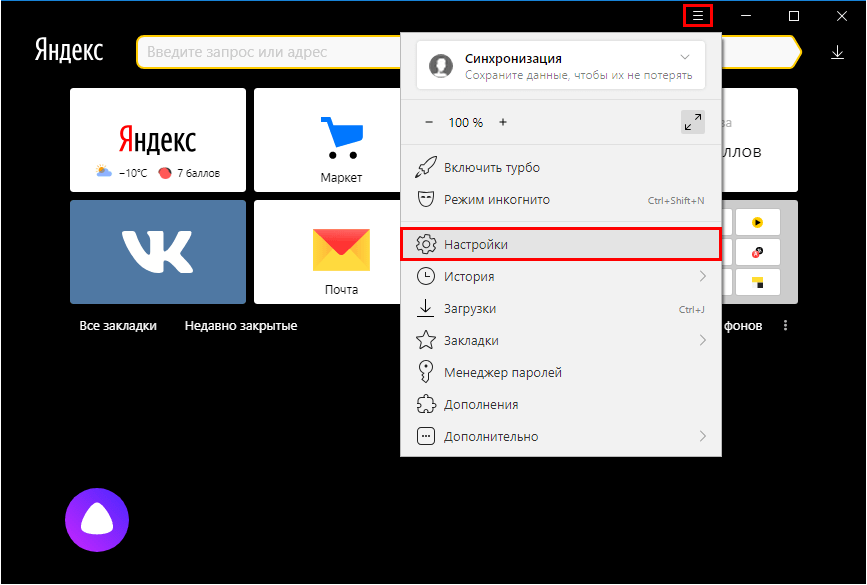
Task: Click the weather −10°C in Яндекс tile
Action: [x=122, y=173]
